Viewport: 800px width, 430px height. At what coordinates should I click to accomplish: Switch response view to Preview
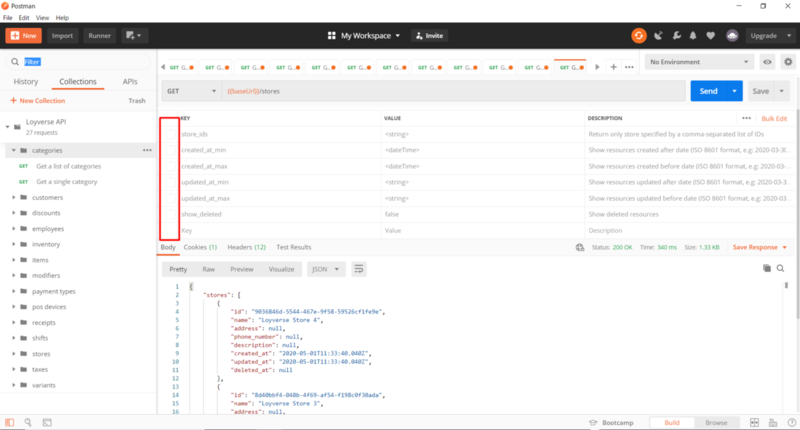click(x=241, y=269)
